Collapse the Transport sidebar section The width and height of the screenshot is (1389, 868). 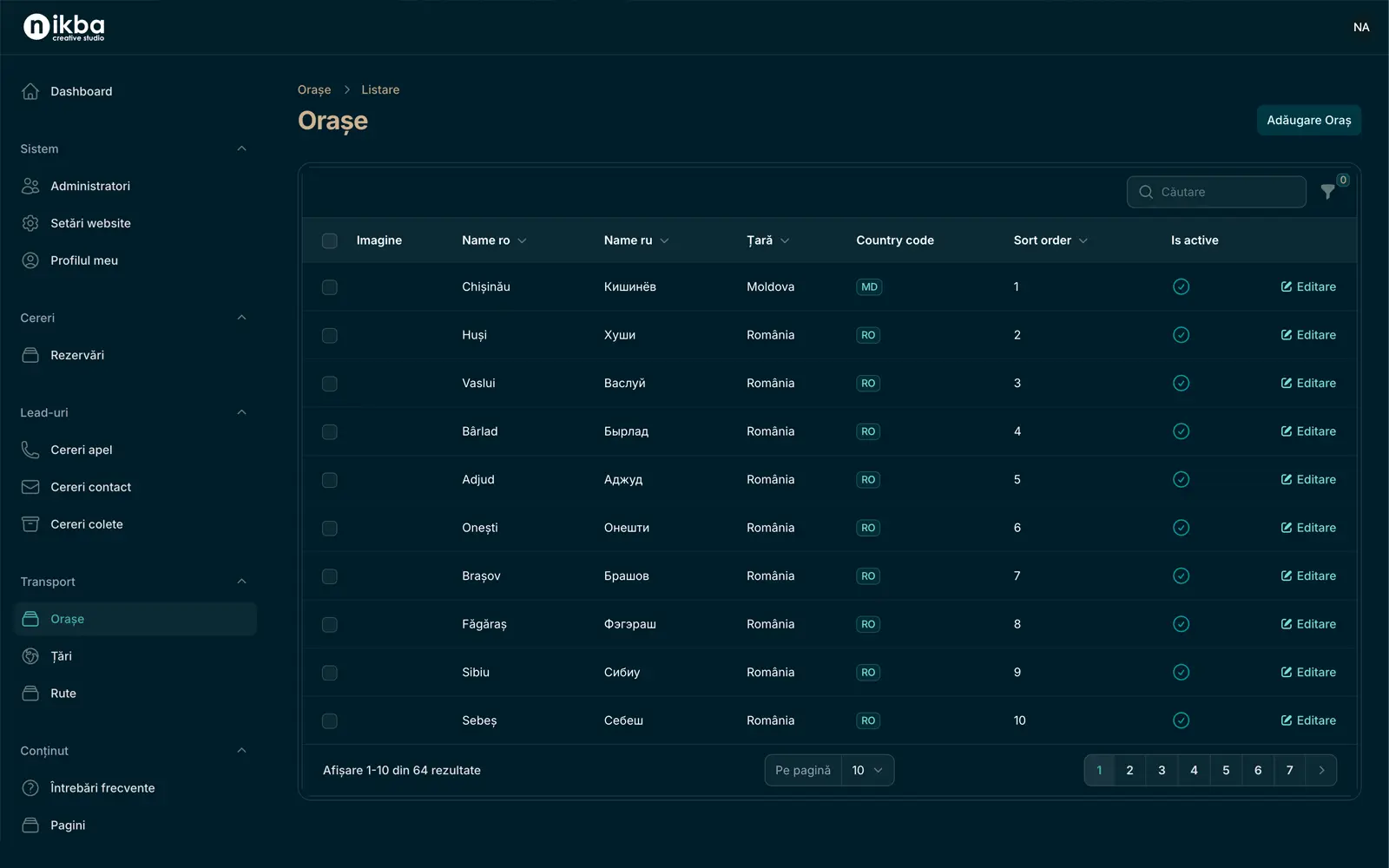pyautogui.click(x=242, y=582)
